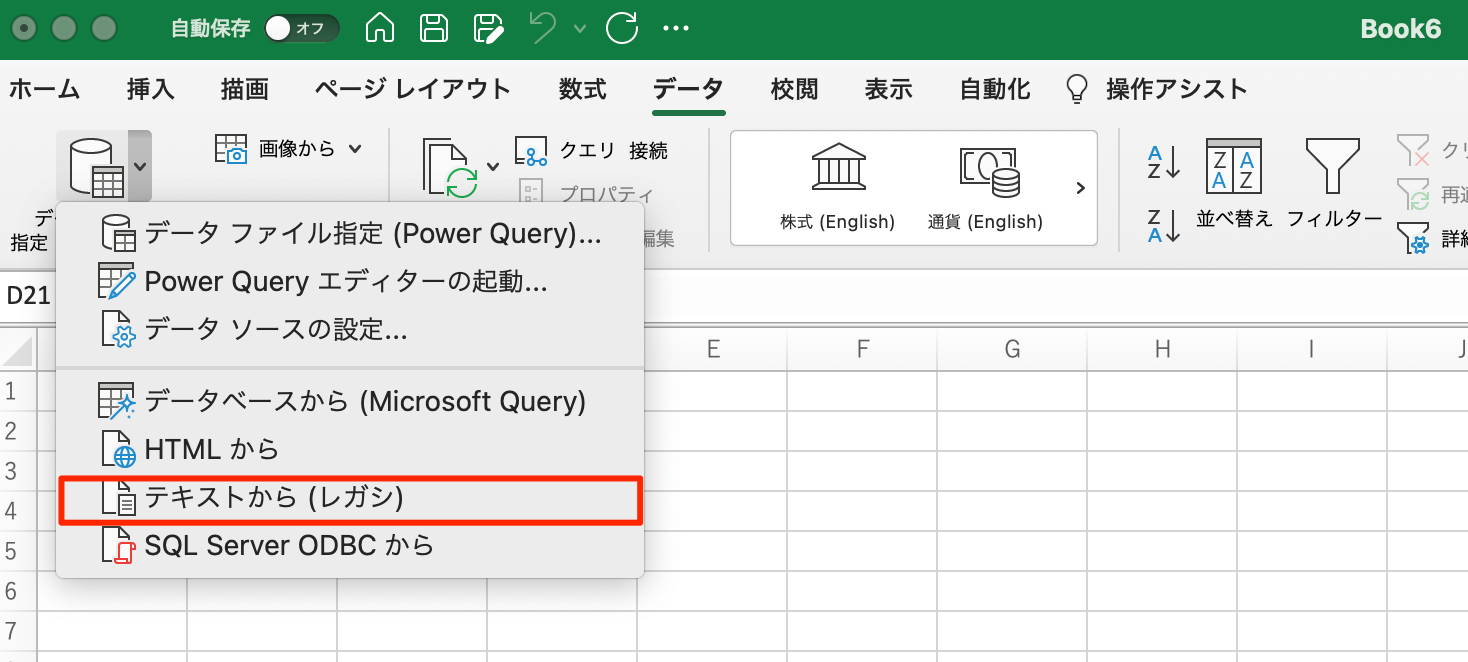Open the Undo history dropdown arrow
This screenshot has width=1468, height=662.
579,29
